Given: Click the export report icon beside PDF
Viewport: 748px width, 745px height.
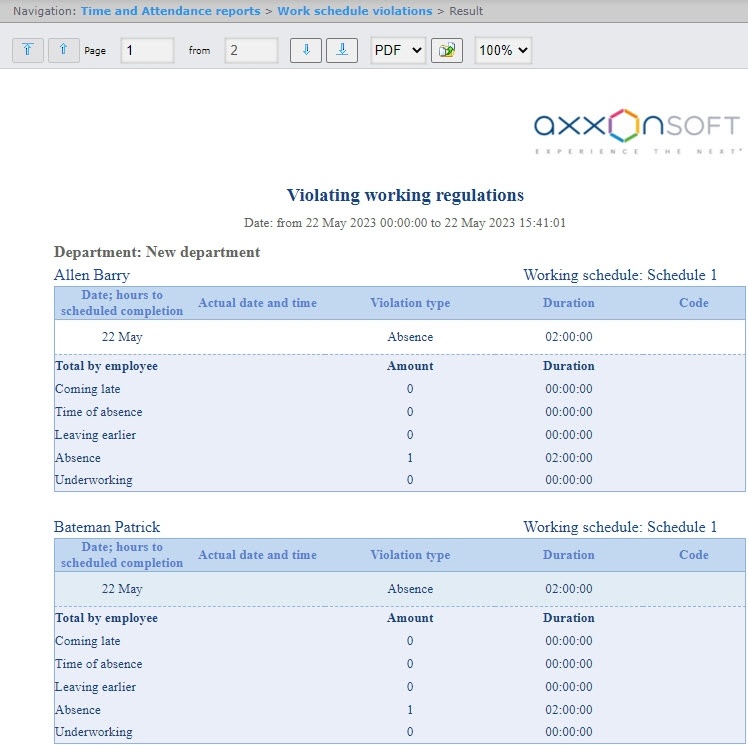Looking at the screenshot, I should tap(446, 51).
